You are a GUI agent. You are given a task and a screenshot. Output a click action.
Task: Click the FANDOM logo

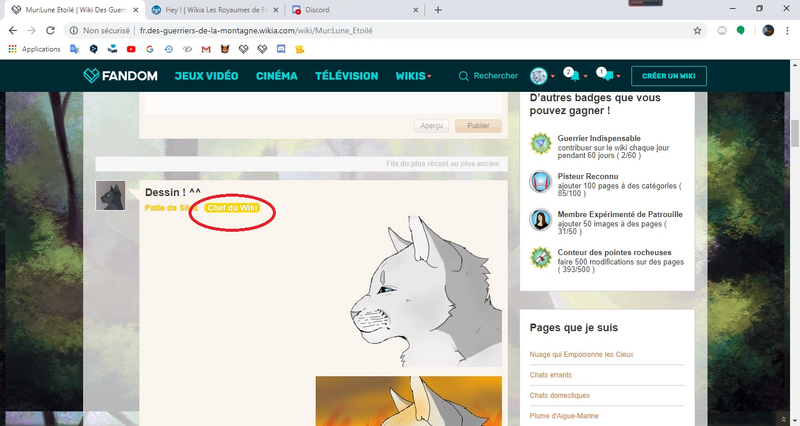pos(119,76)
